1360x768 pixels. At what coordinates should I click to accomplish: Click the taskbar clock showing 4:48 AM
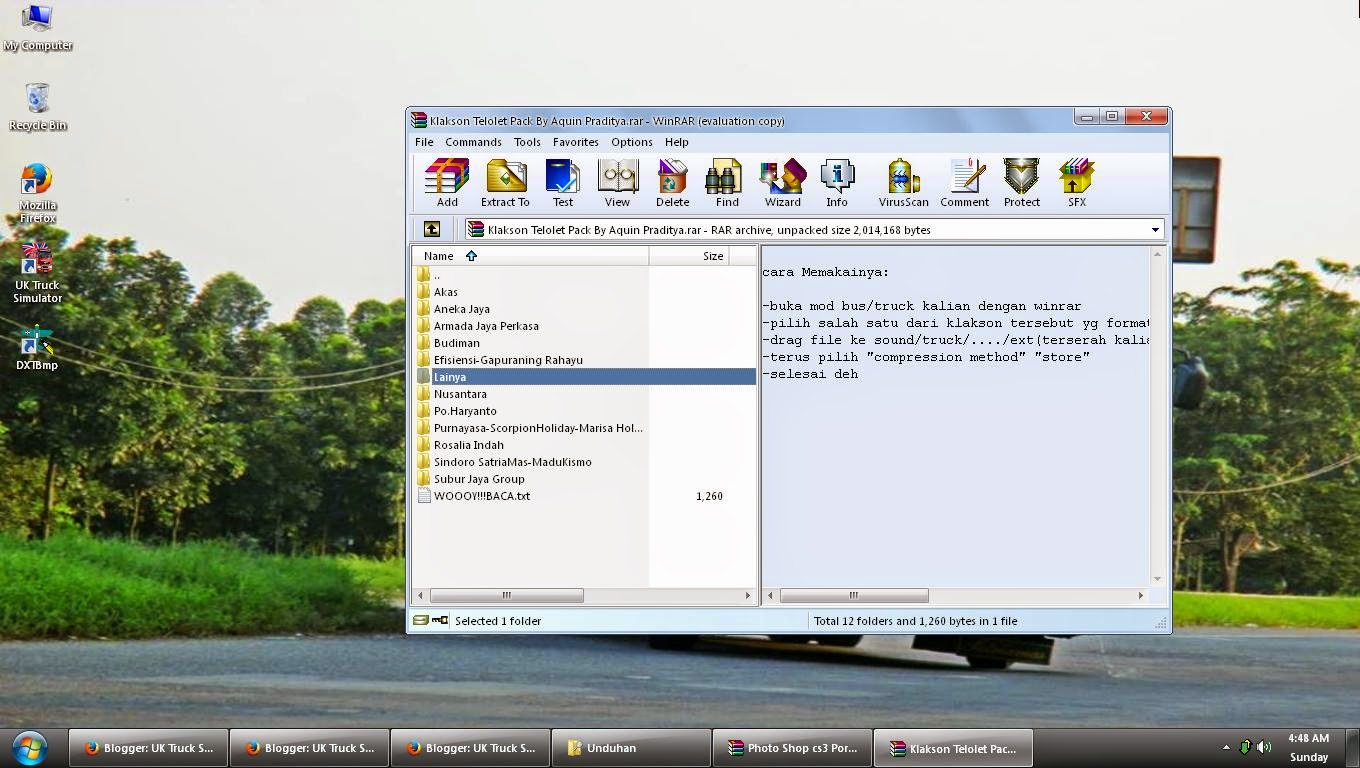1308,747
